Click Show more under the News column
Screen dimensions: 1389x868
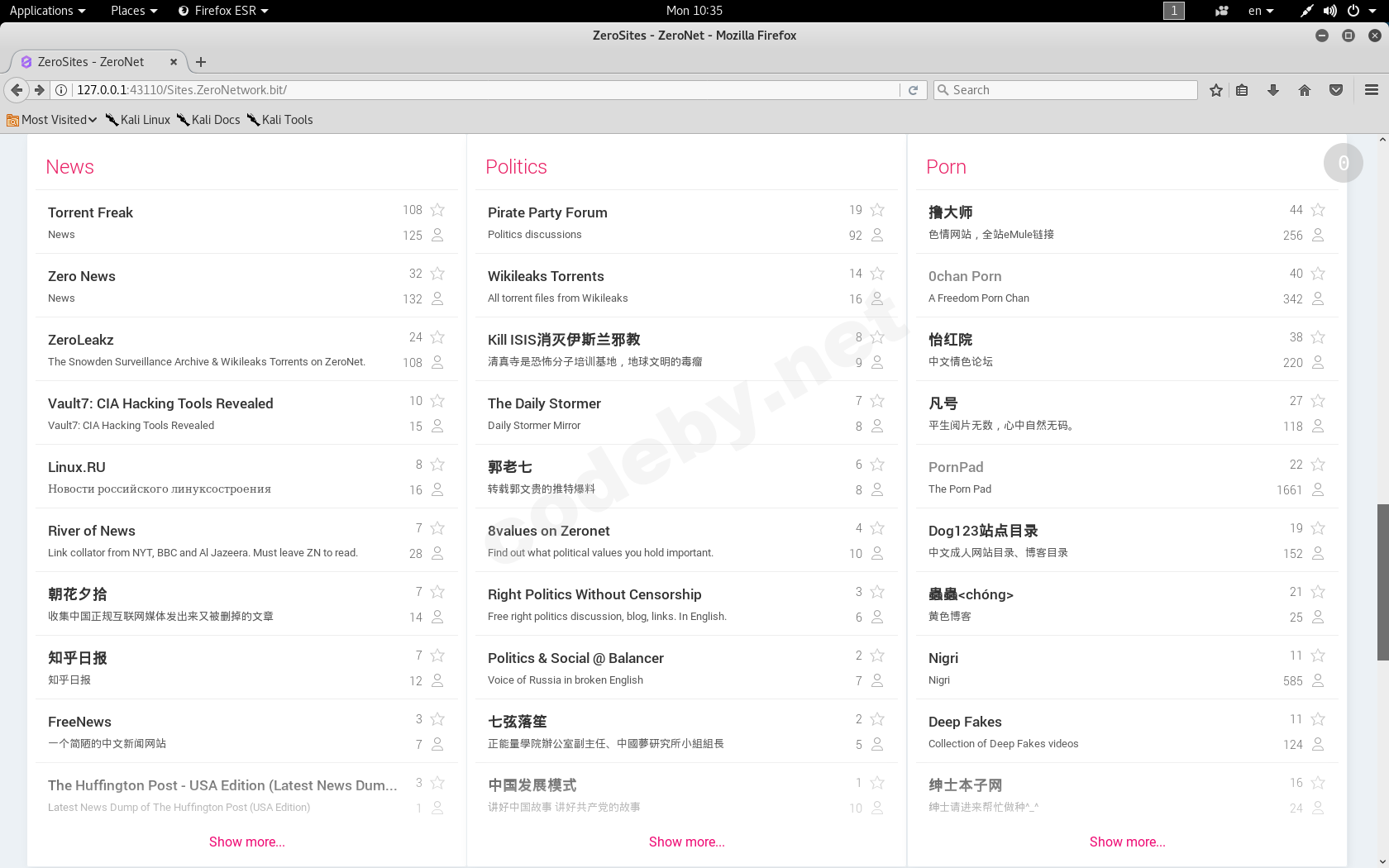coord(246,842)
